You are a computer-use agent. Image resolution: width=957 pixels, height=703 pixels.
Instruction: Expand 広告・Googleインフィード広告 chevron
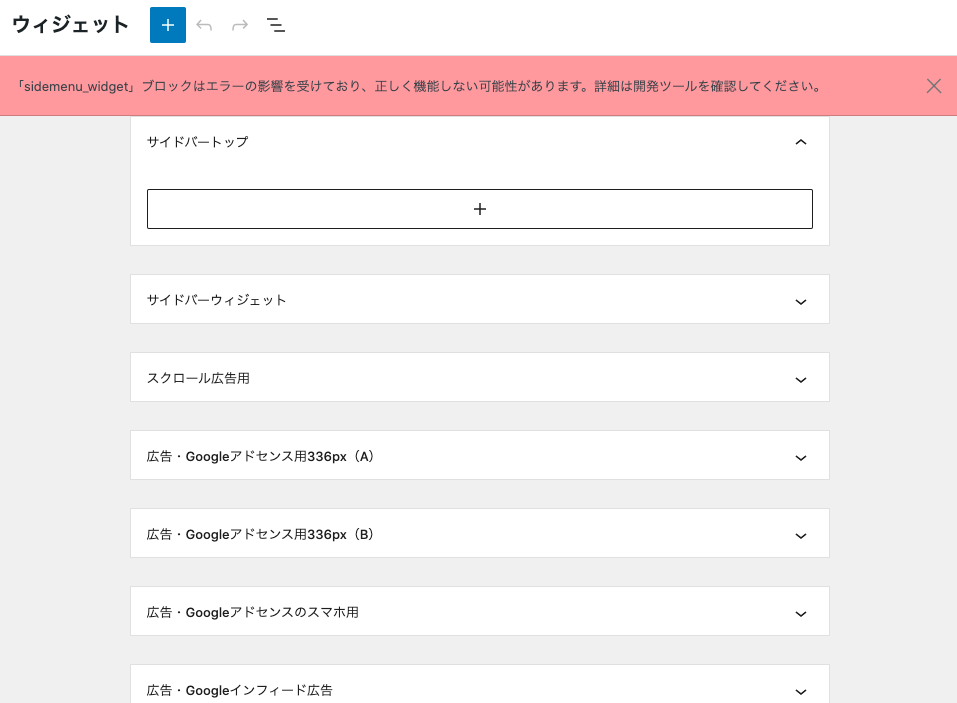coord(801,692)
